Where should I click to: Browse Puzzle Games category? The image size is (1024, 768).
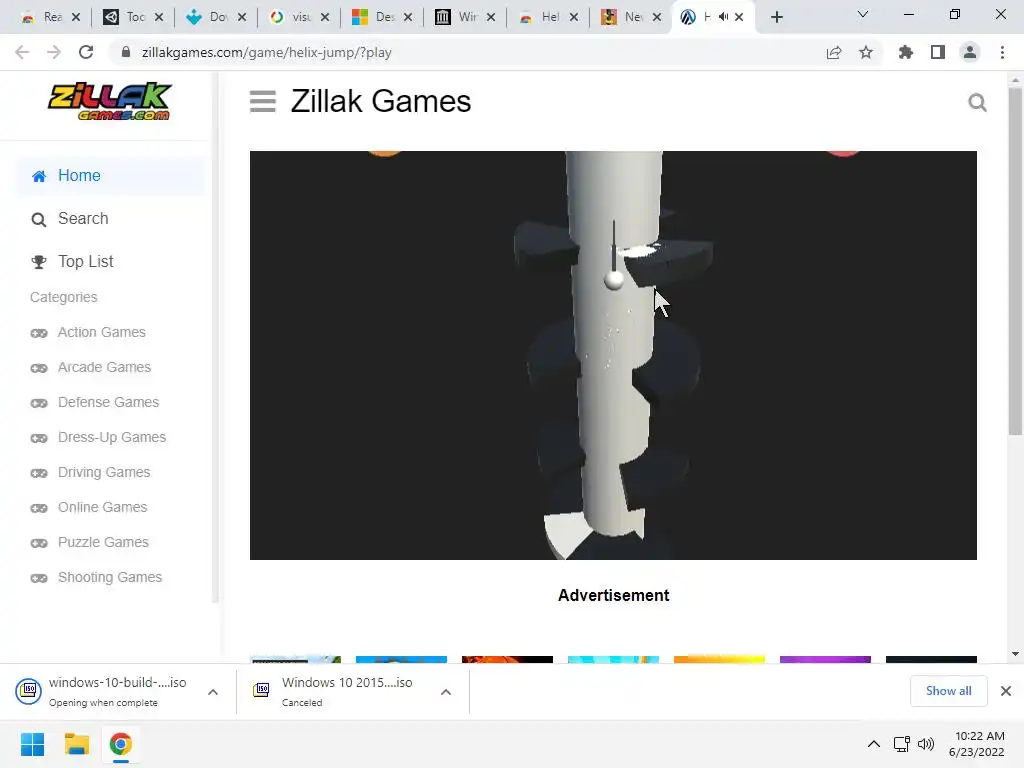103,543
